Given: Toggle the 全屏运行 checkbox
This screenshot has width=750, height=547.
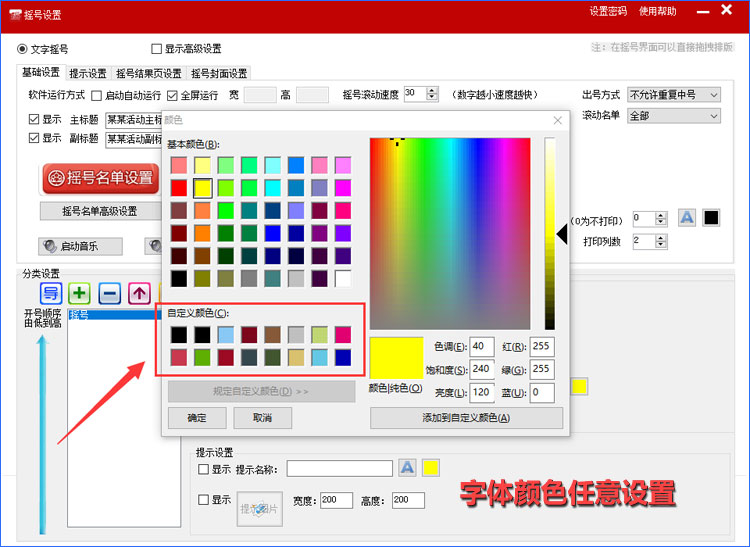Looking at the screenshot, I should (173, 96).
